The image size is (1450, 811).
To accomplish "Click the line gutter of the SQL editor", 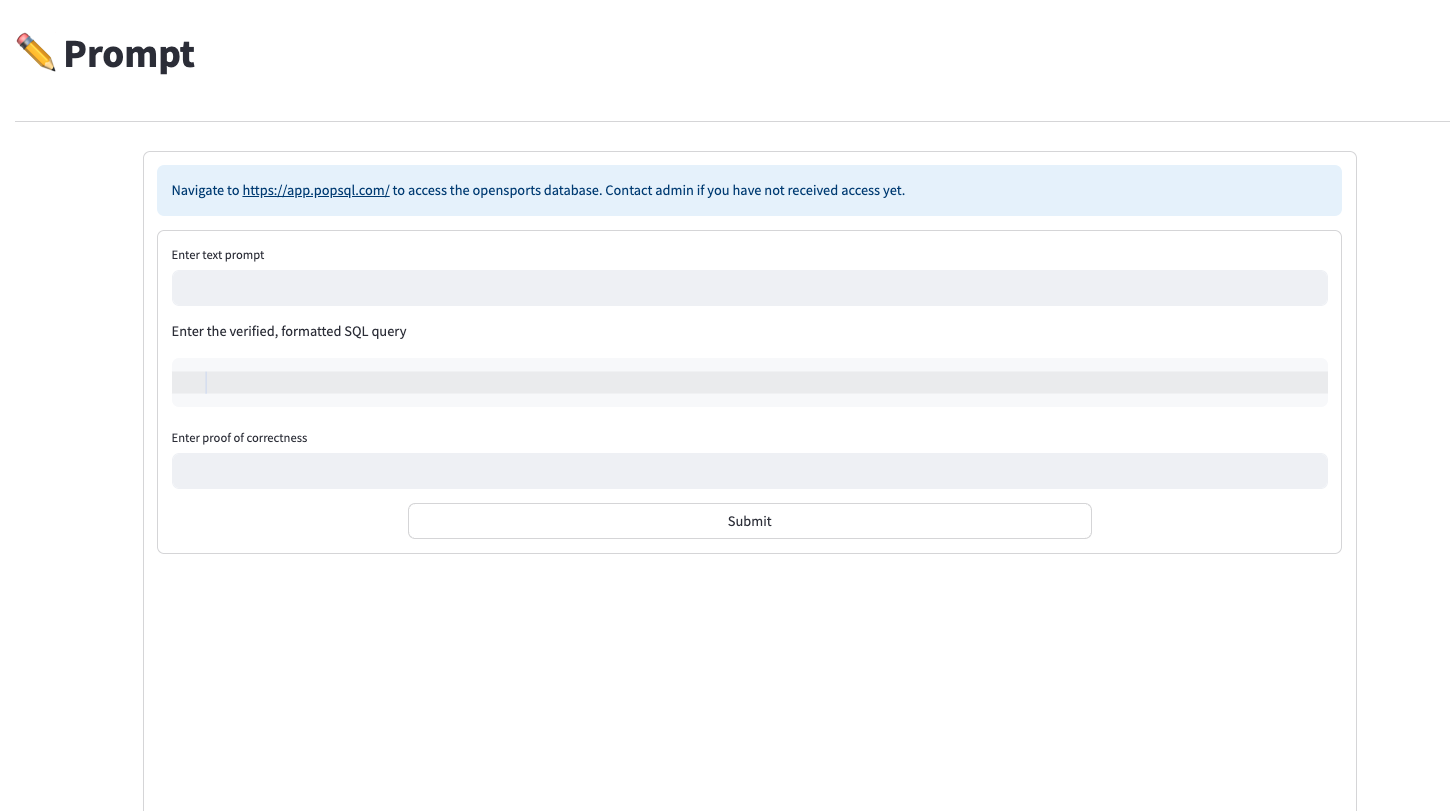I will (x=187, y=383).
